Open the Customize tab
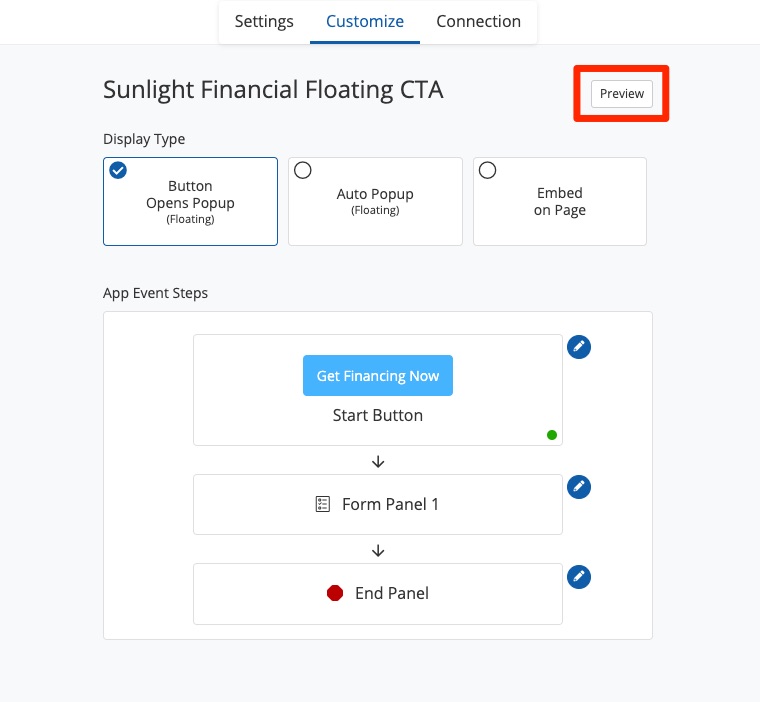The width and height of the screenshot is (760, 702). (x=365, y=21)
